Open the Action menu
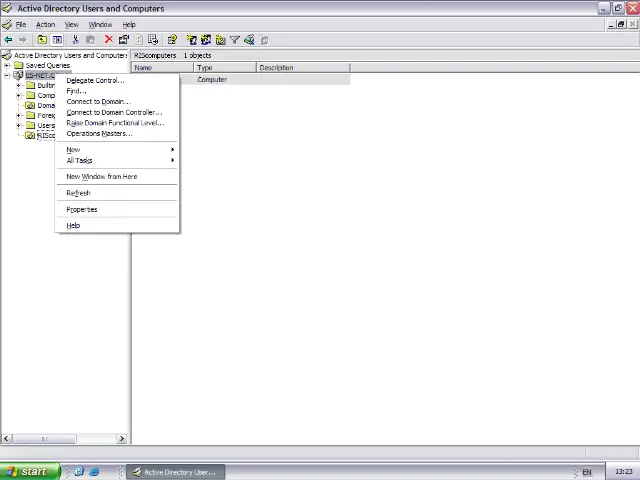The image size is (640, 480). [x=45, y=24]
